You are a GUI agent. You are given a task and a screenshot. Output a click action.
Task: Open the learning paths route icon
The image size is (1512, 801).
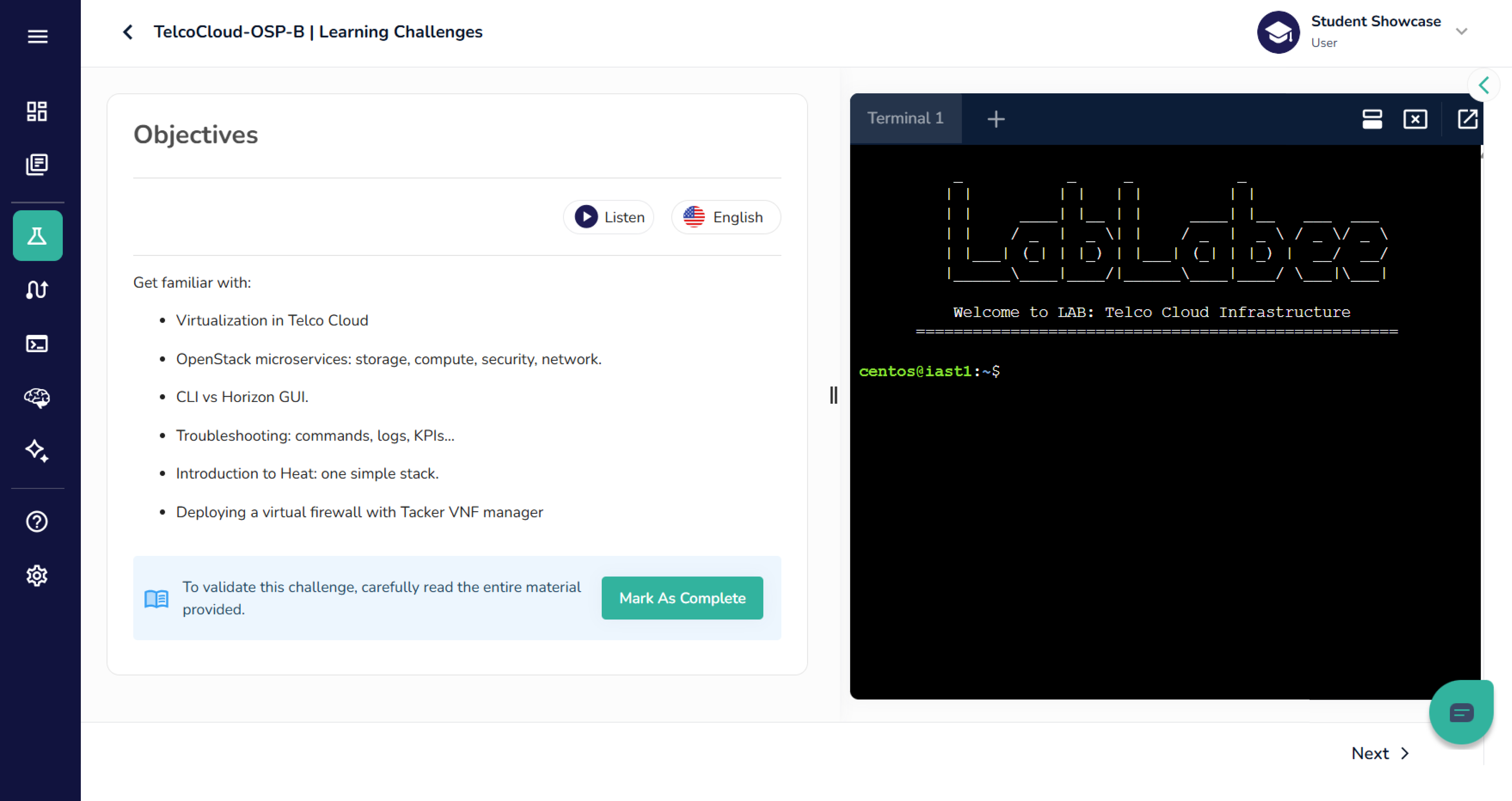[x=37, y=290]
